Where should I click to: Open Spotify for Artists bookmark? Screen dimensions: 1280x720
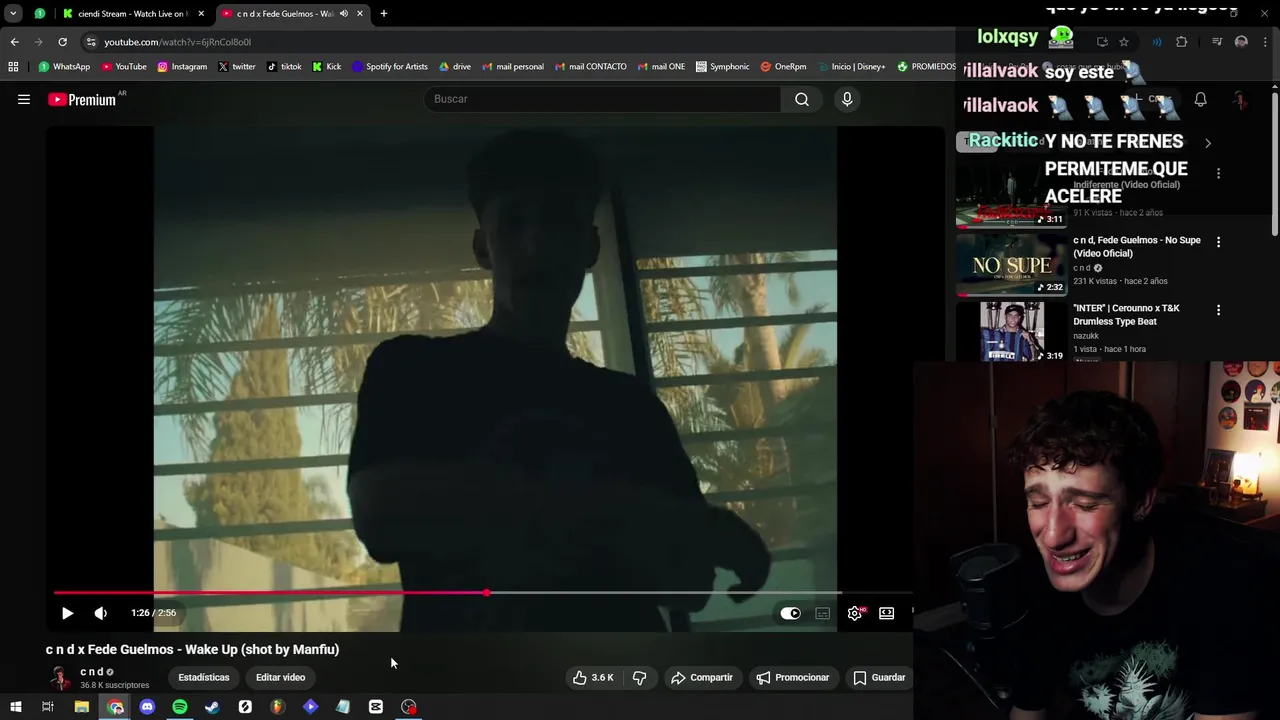click(x=390, y=67)
